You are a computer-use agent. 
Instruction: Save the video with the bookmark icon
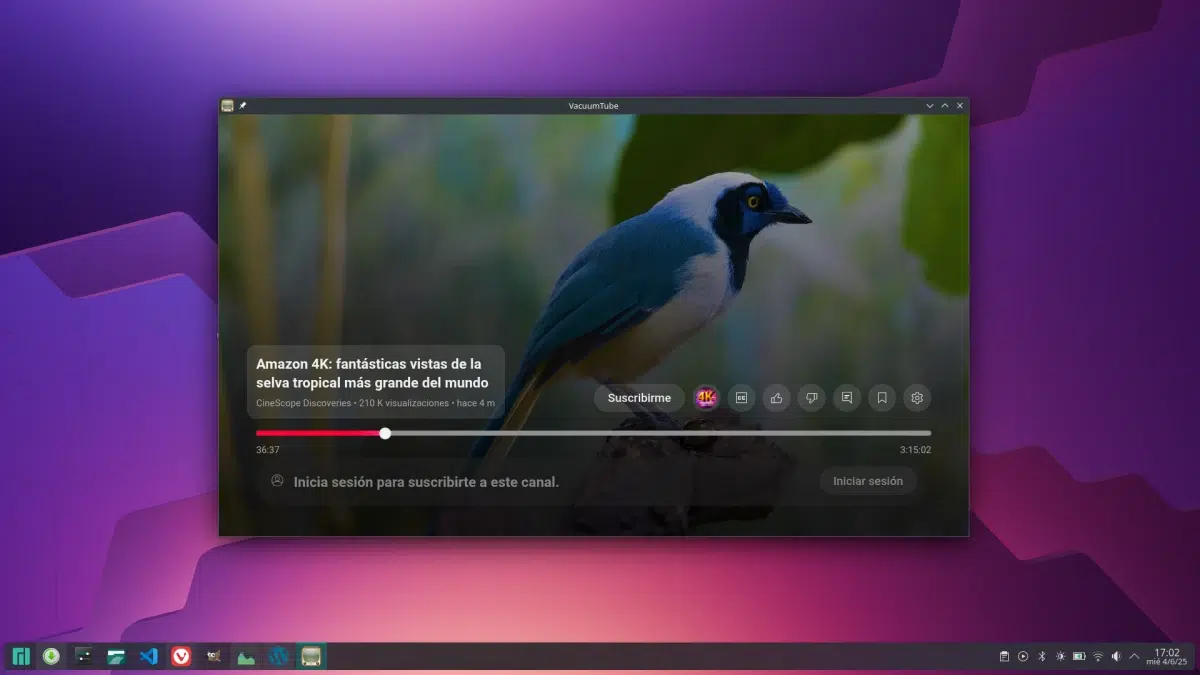coord(882,398)
